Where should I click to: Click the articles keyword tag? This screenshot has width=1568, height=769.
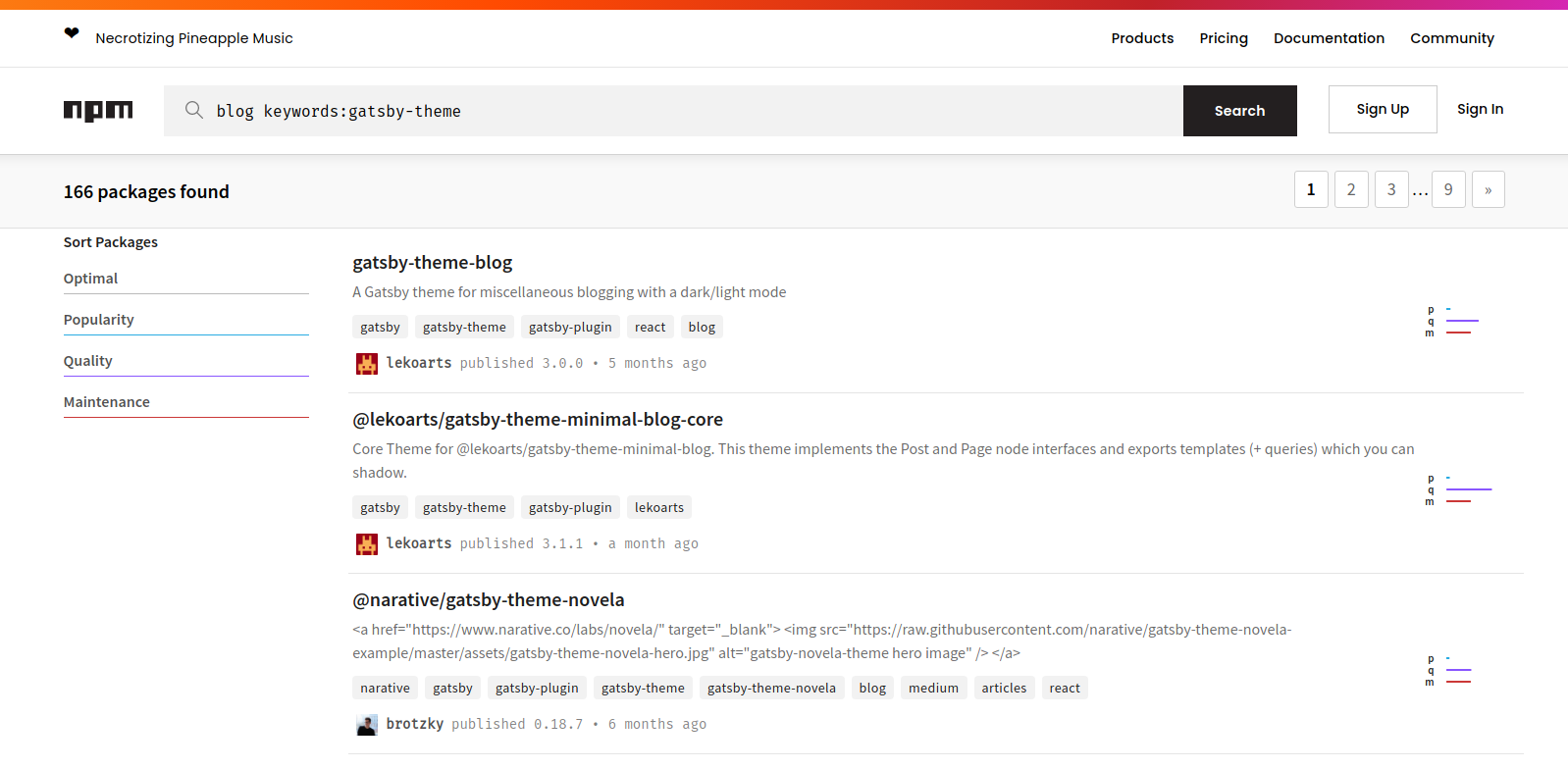pyautogui.click(x=1004, y=689)
